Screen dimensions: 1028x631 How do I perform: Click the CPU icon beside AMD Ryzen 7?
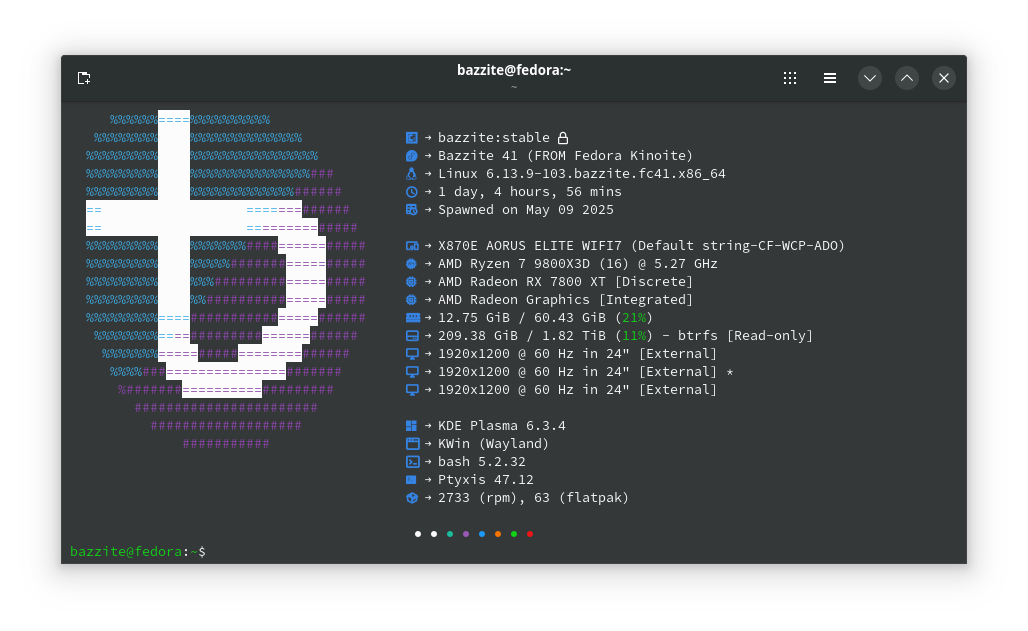click(x=412, y=264)
